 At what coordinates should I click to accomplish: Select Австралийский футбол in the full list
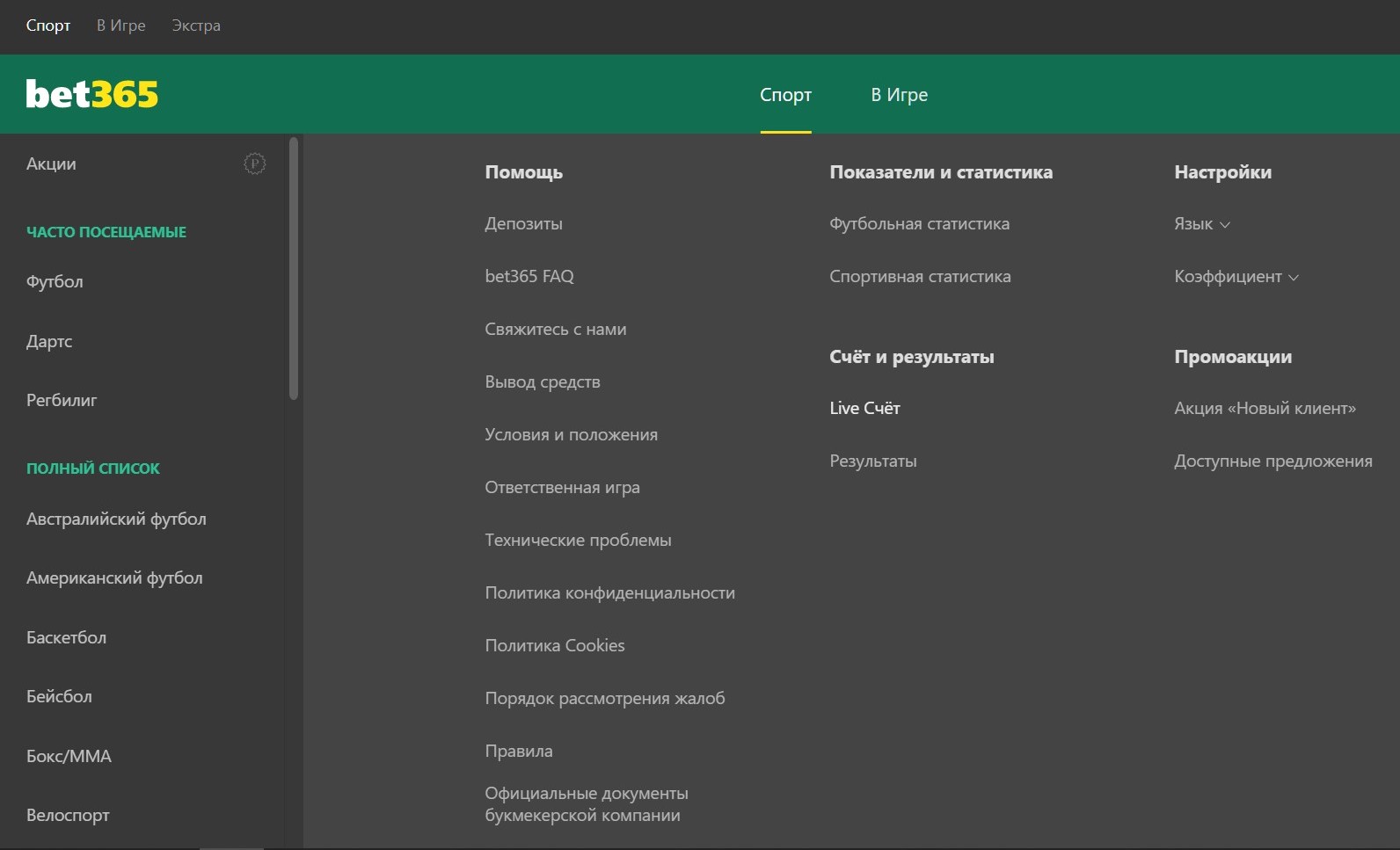116,519
